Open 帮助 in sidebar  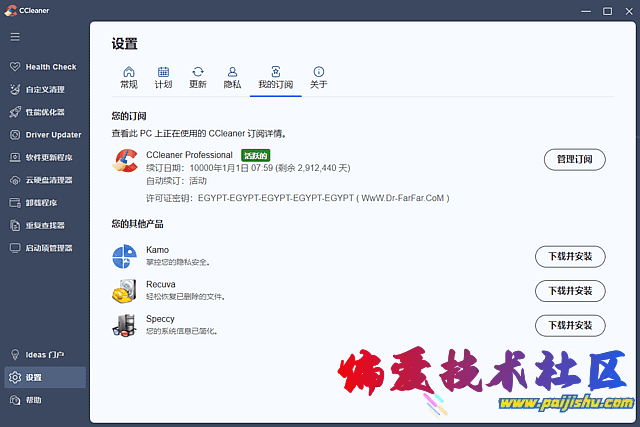tap(45, 400)
